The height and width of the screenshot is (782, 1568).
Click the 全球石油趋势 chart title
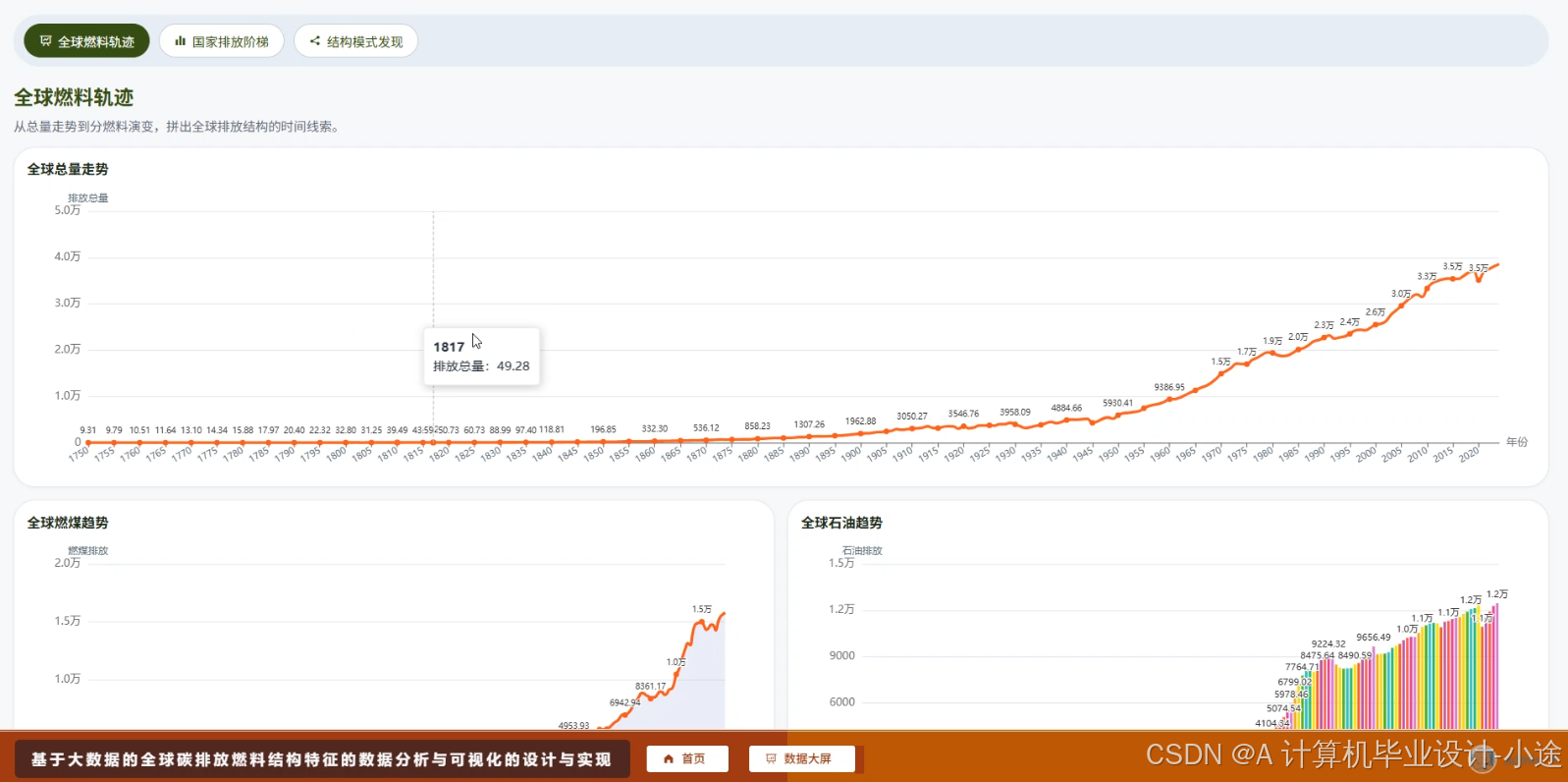[x=841, y=523]
